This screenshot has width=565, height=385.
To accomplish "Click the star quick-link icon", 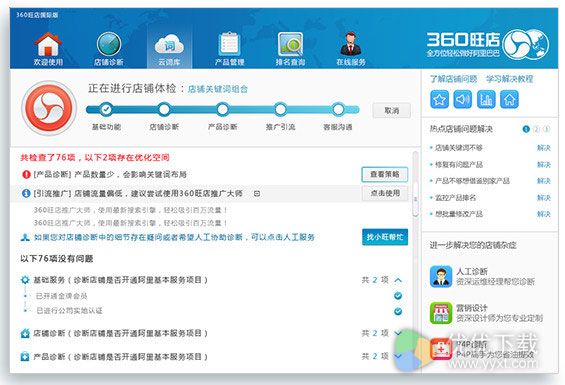I will click(x=439, y=99).
